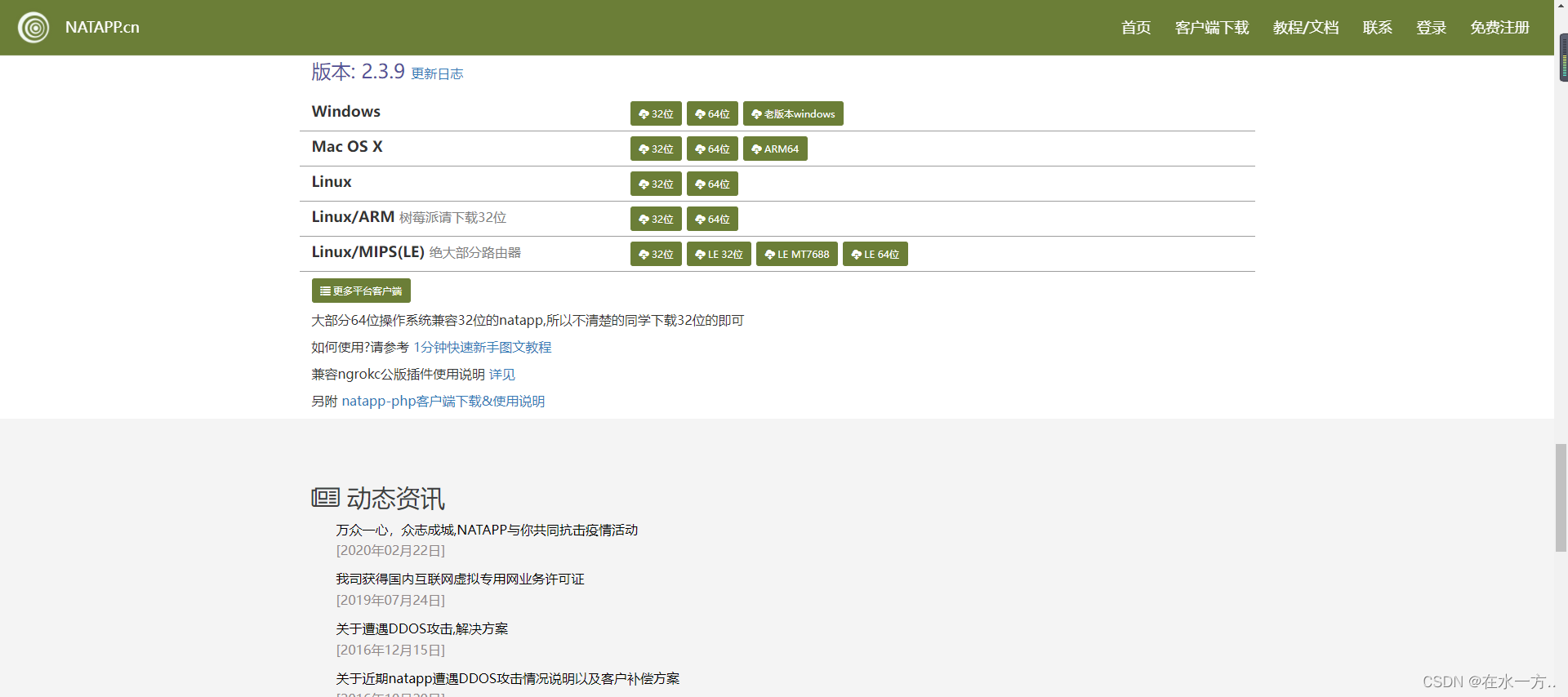This screenshot has width=1568, height=697.
Task: Download LE 64位 MIPS client
Action: pos(875,254)
